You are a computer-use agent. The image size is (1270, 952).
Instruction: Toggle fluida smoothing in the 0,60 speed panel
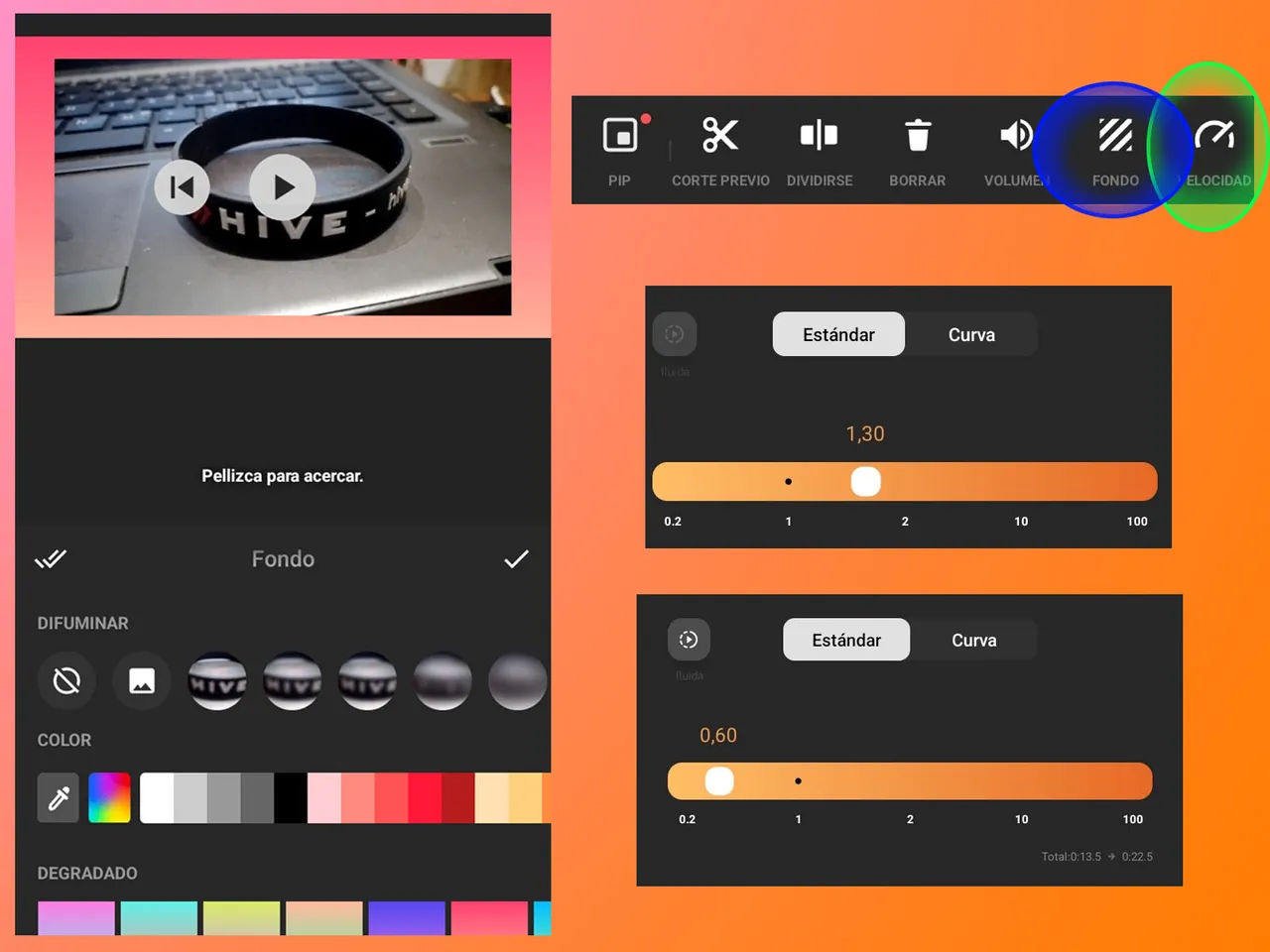click(x=689, y=640)
